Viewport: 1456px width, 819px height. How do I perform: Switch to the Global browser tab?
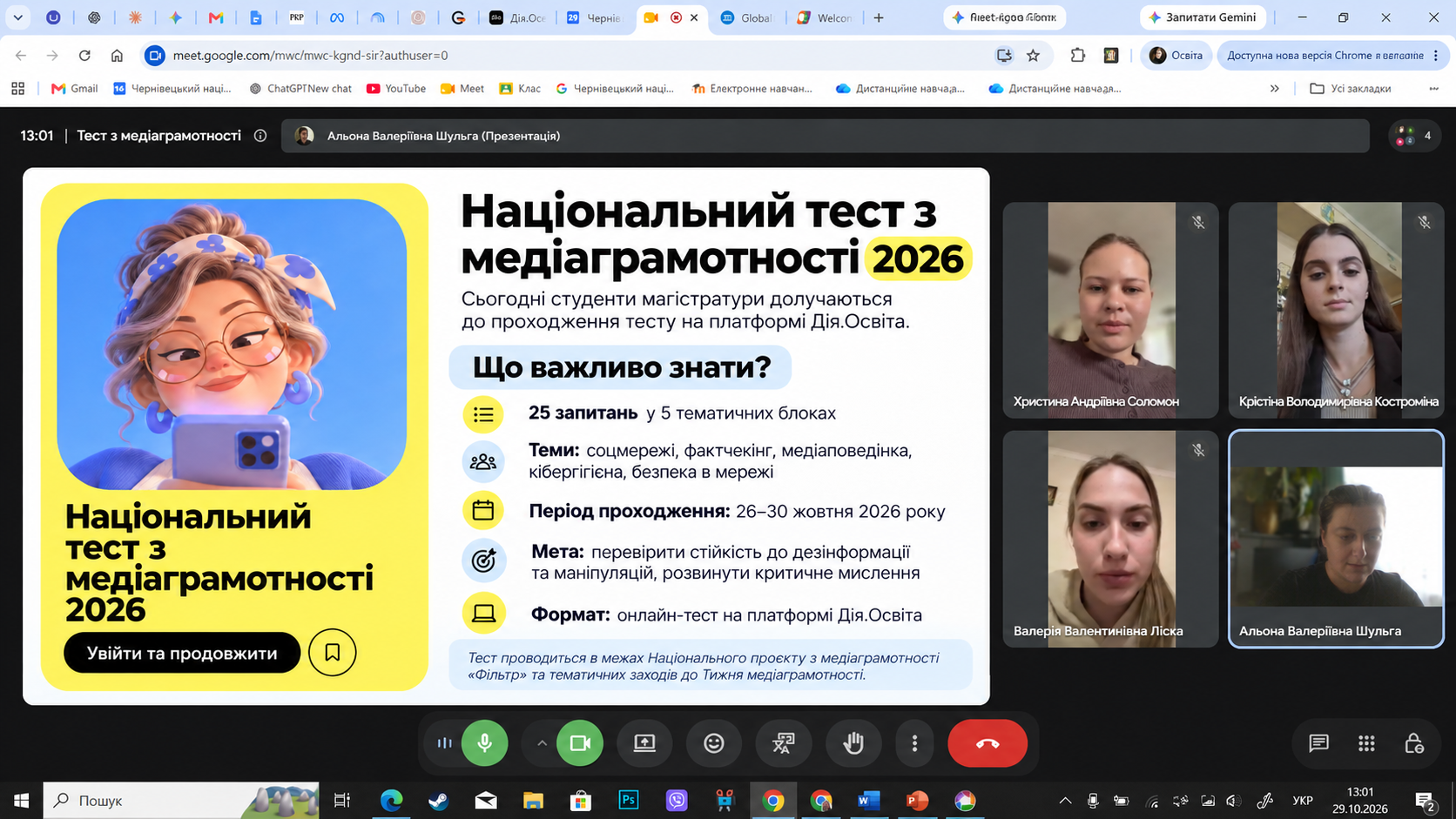click(747, 17)
